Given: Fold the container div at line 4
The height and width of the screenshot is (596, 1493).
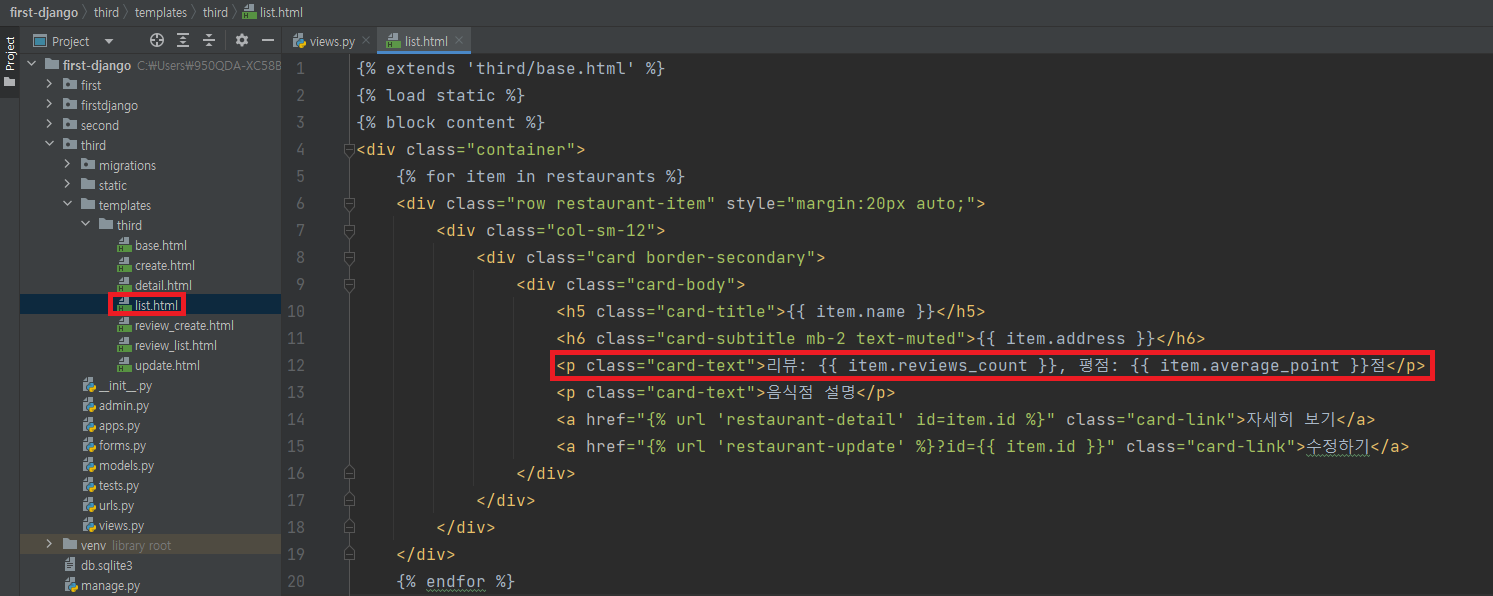Looking at the screenshot, I should point(349,150).
